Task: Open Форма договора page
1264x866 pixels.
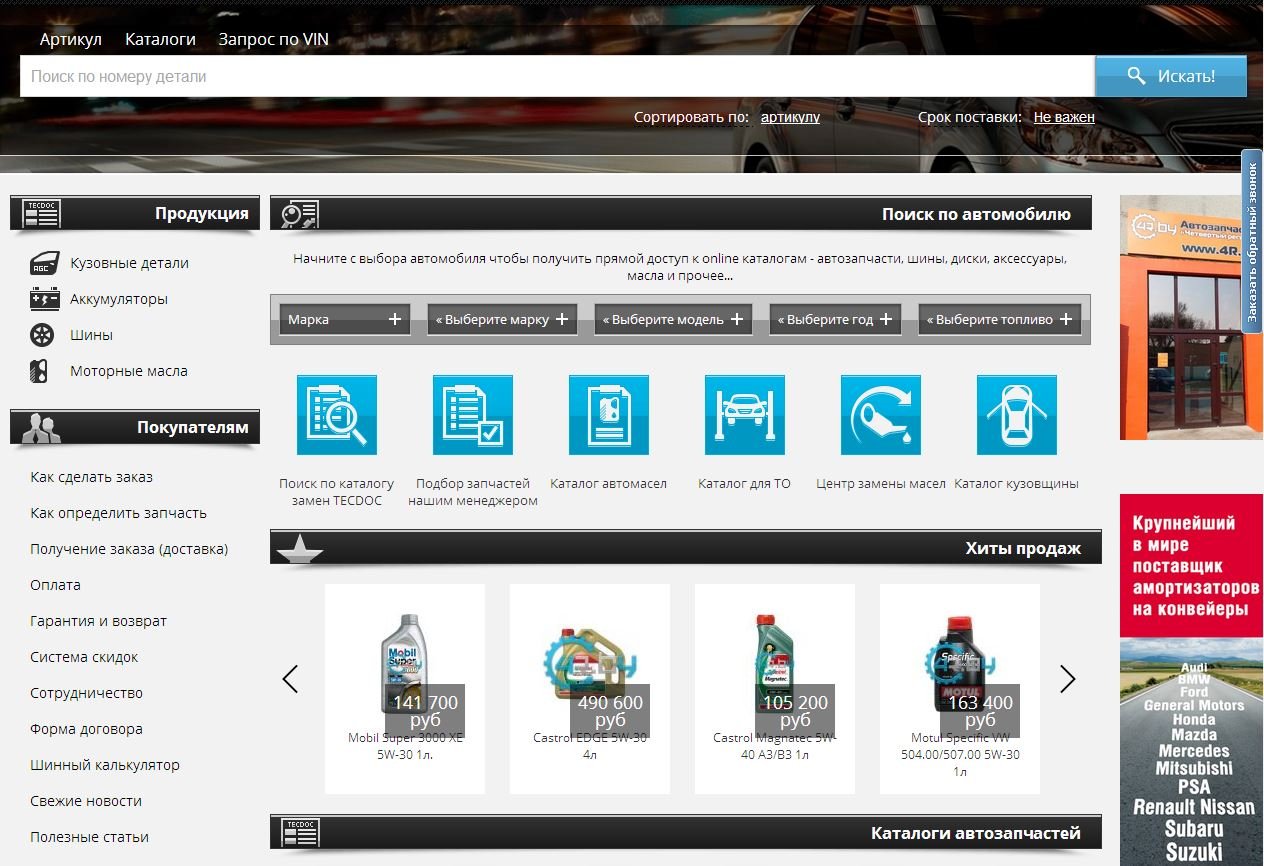Action: tap(86, 729)
